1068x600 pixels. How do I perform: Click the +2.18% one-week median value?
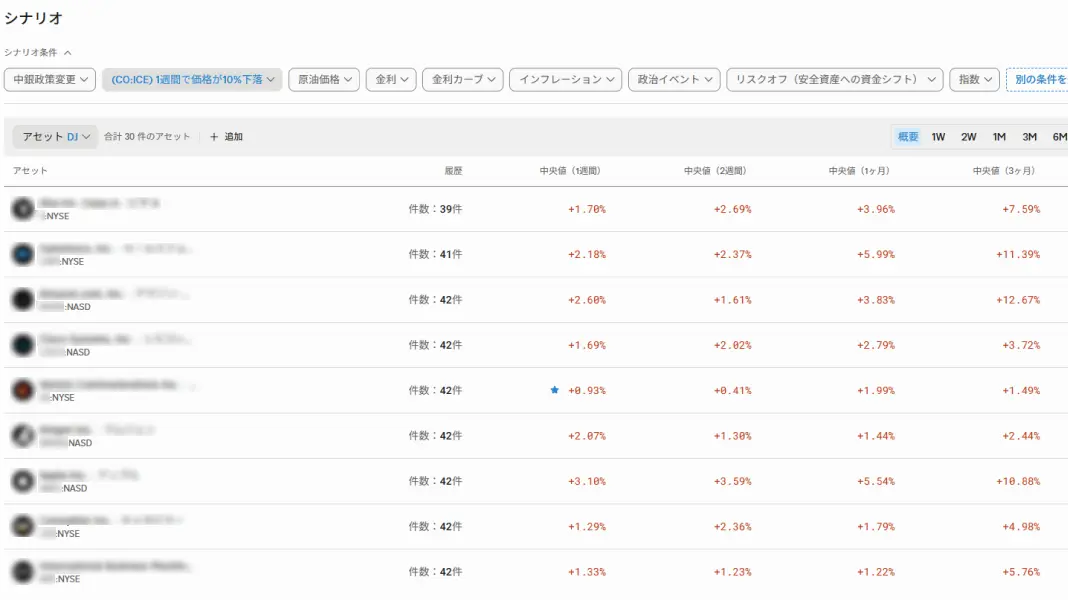click(586, 254)
